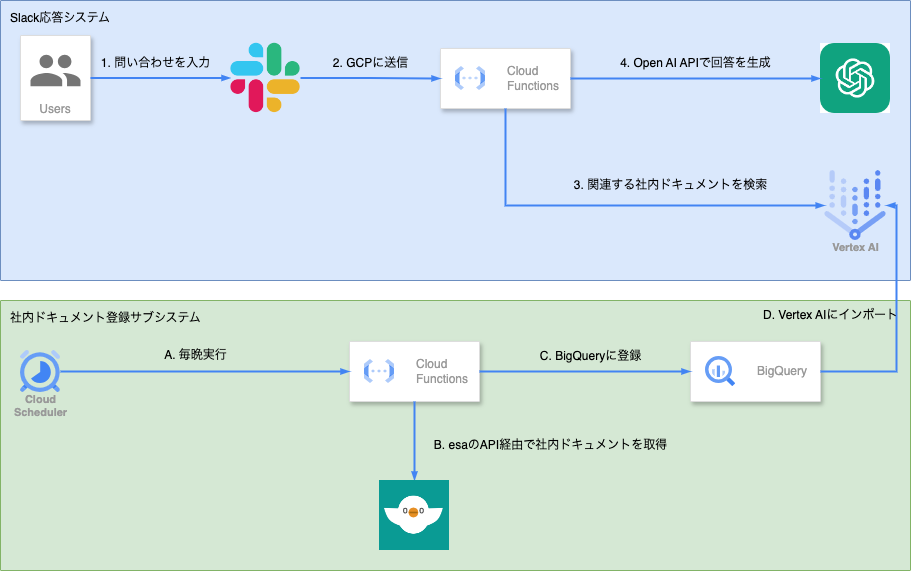Viewport: 911px width, 571px height.
Task: Click the Cloud Scheduler clock icon
Action: (x=40, y=371)
